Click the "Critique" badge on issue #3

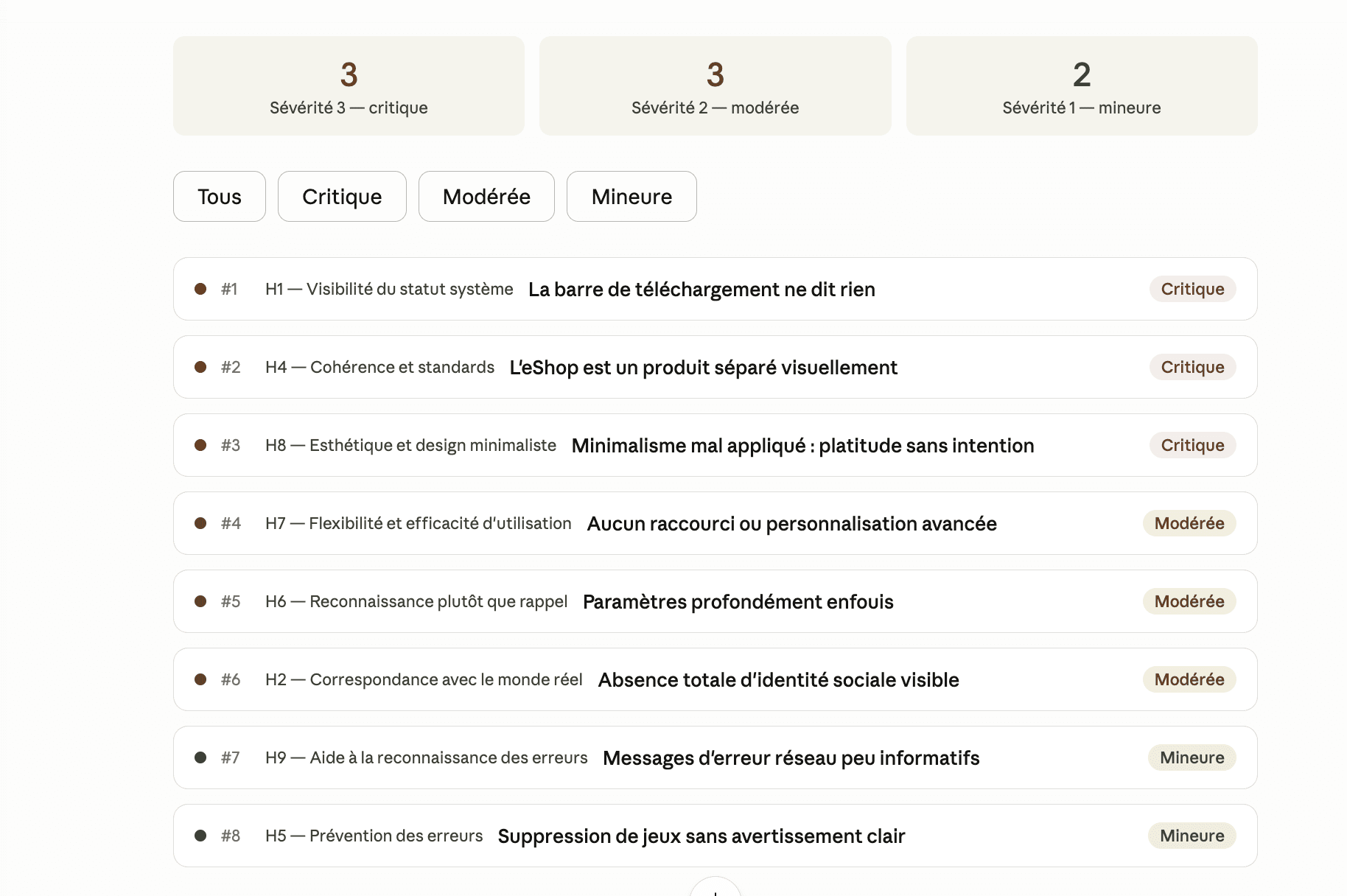(x=1192, y=445)
